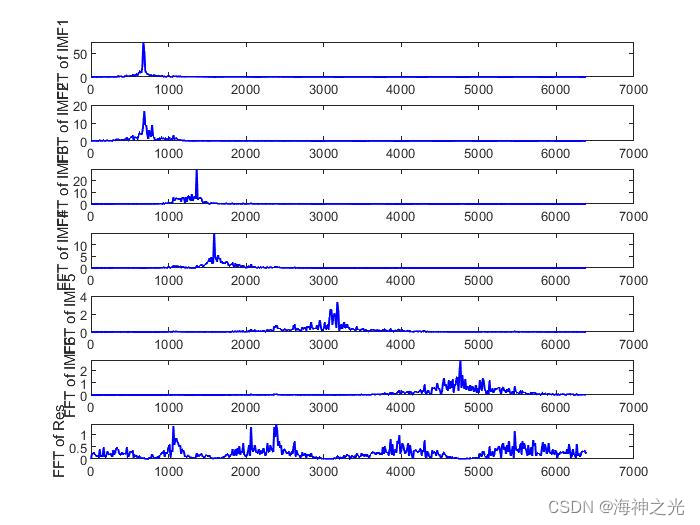Click the "2000" x-tick below the IMF3 plot
The height and width of the screenshot is (525, 700).
coord(246,217)
